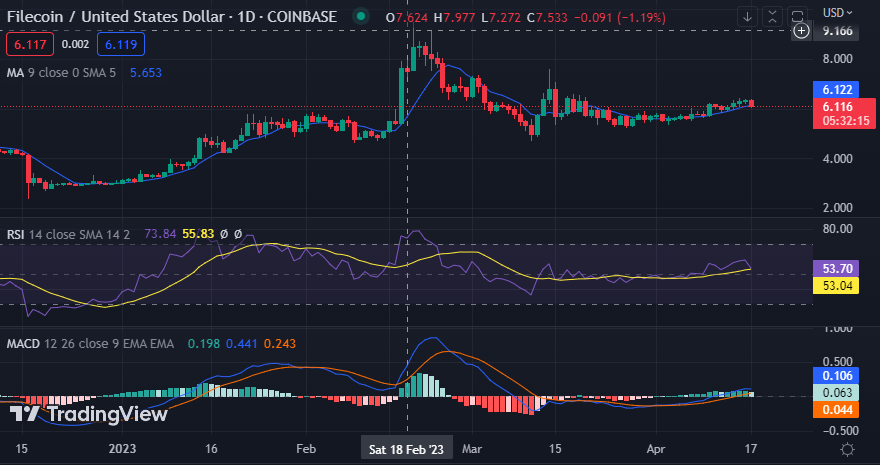Click the orange signal value 0.243
The width and height of the screenshot is (880, 465).
pos(279,343)
